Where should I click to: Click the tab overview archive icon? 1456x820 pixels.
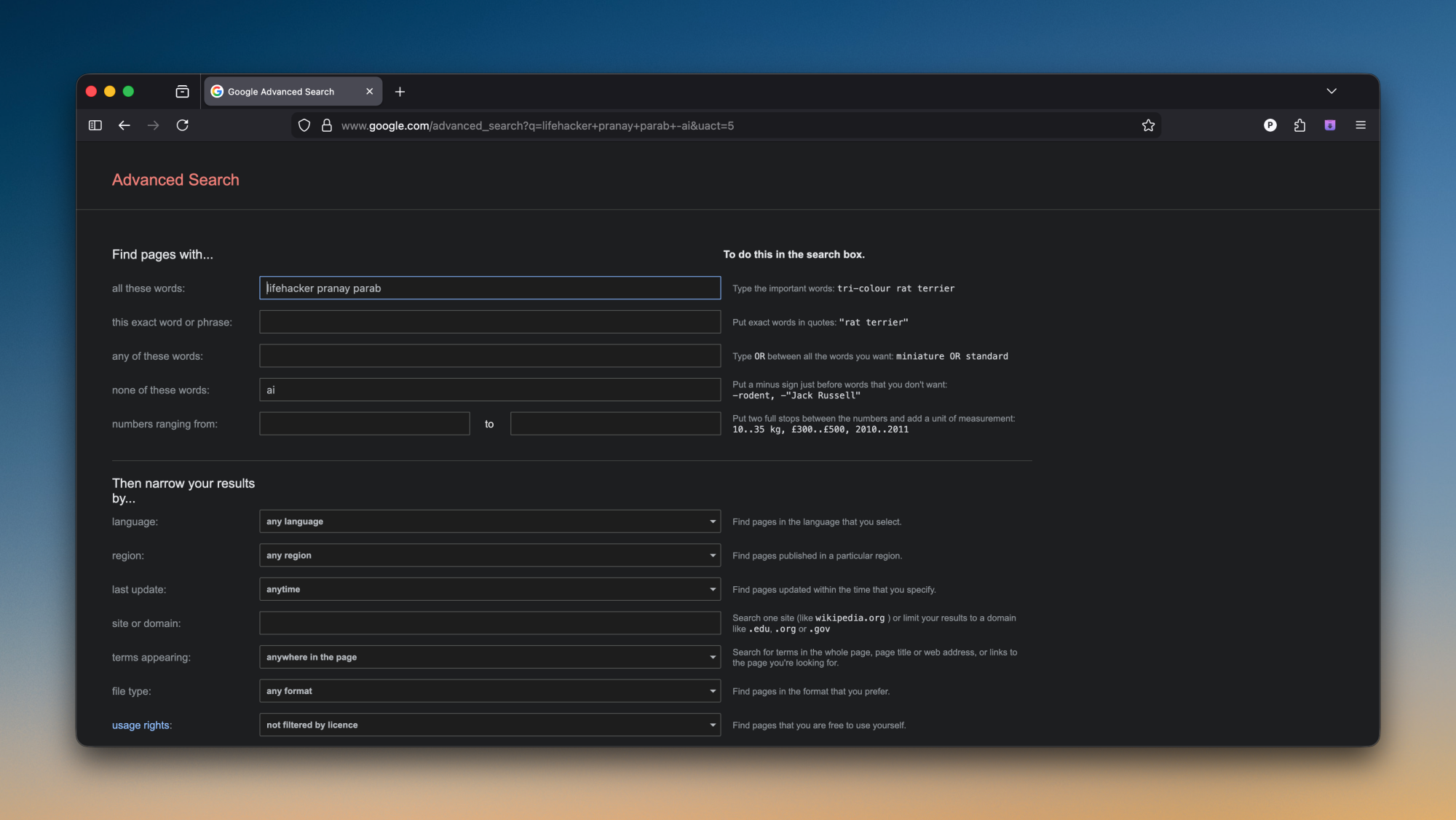(x=182, y=91)
